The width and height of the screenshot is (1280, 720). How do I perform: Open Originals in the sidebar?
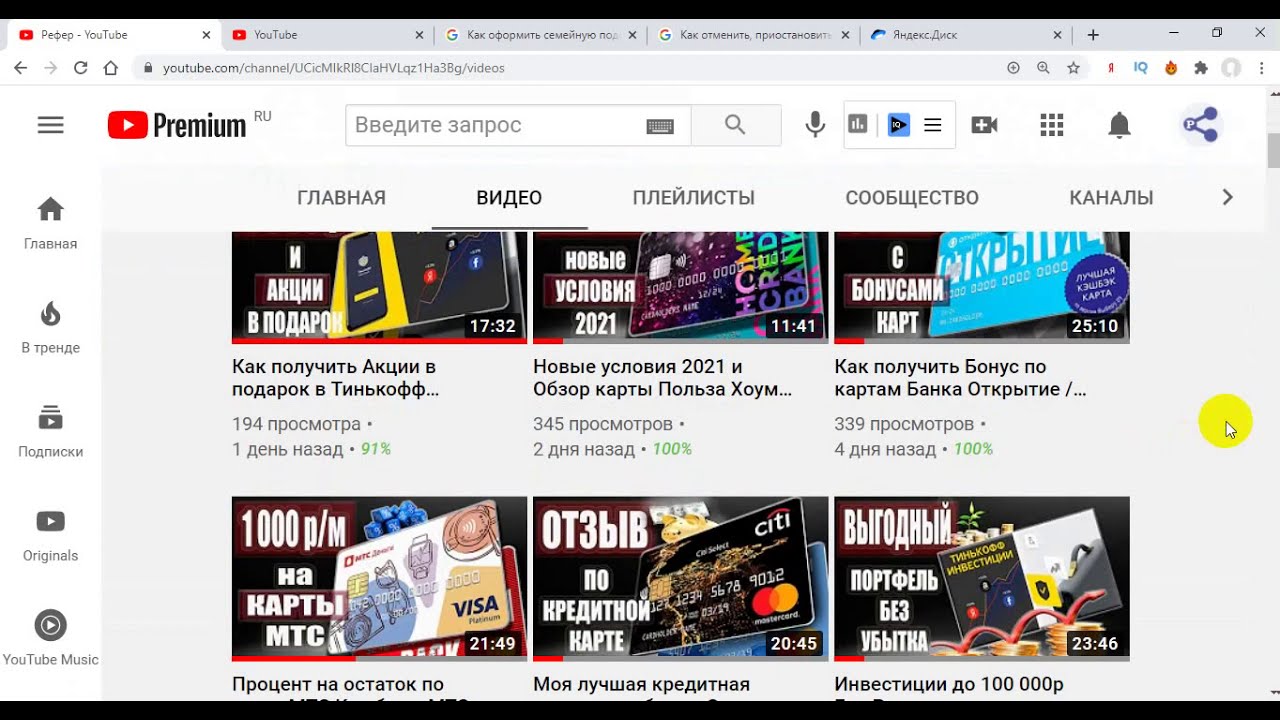[50, 536]
